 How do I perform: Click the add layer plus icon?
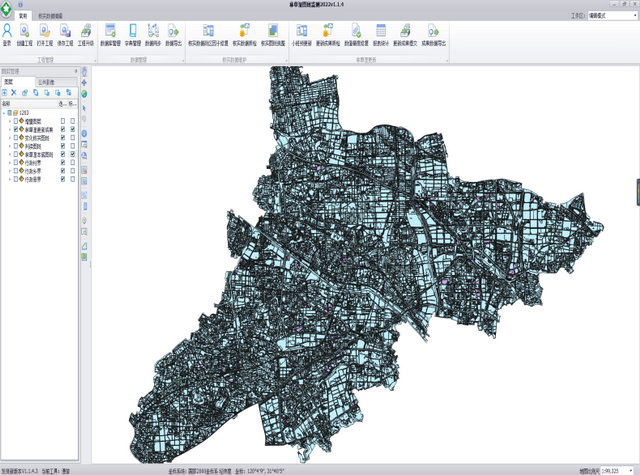coord(4,93)
